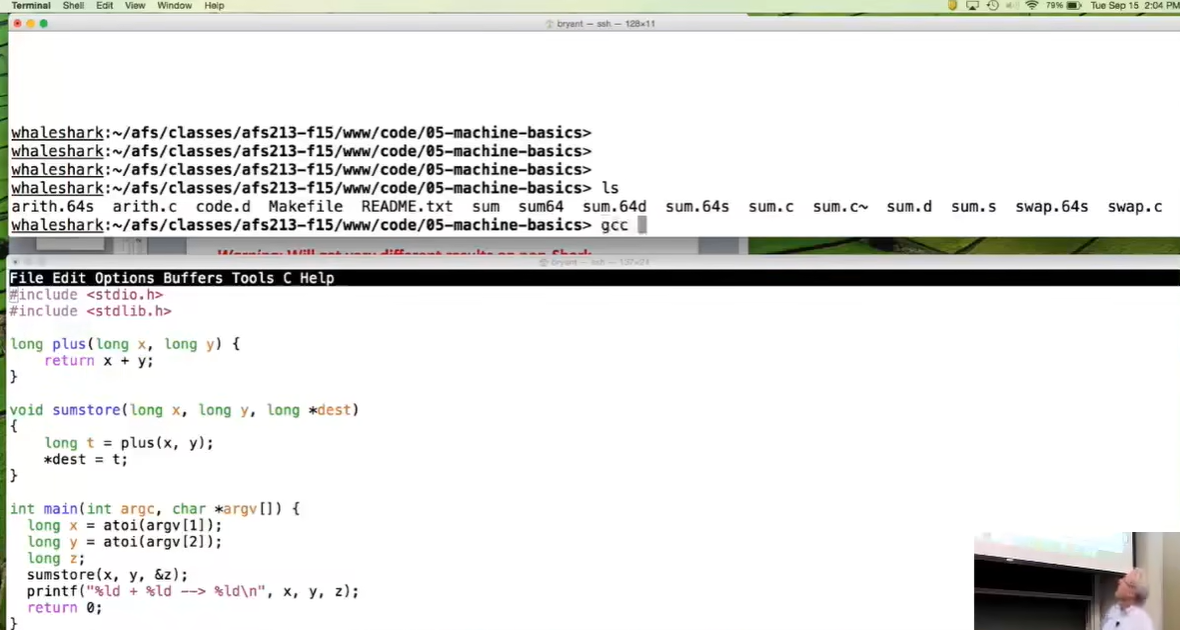Click the battery status icon
This screenshot has height=630, width=1180.
click(x=1074, y=6)
